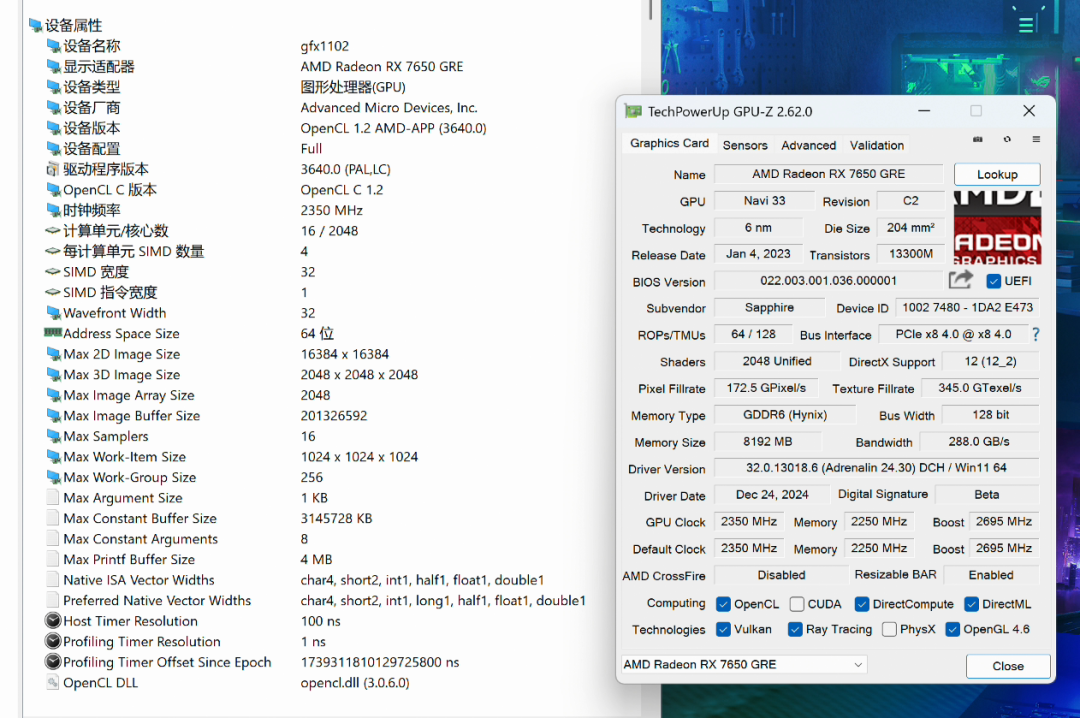Toggle the Vulkan checkbox
This screenshot has width=1080, height=718.
[723, 629]
